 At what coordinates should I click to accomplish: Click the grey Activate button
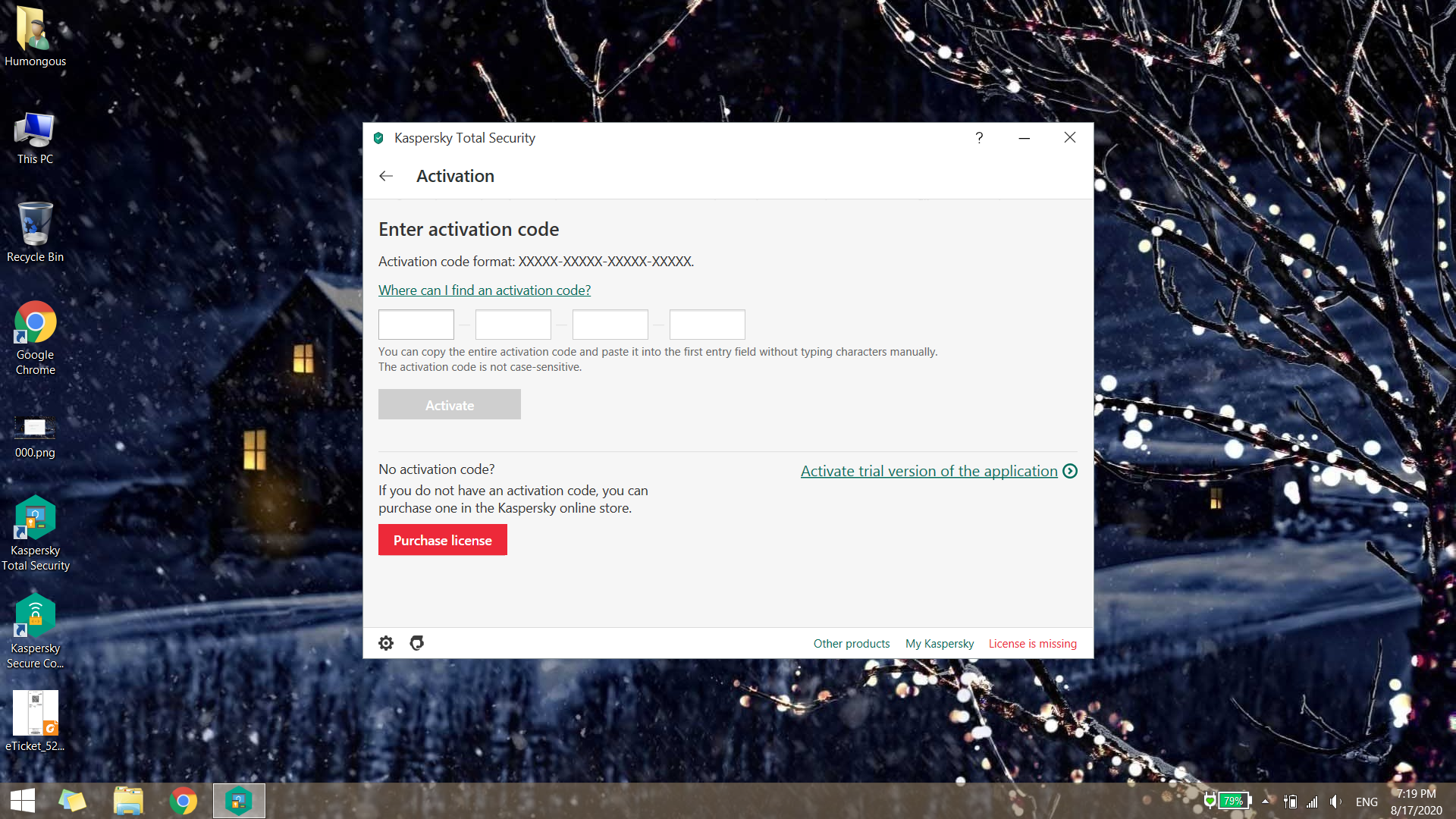[x=450, y=404]
